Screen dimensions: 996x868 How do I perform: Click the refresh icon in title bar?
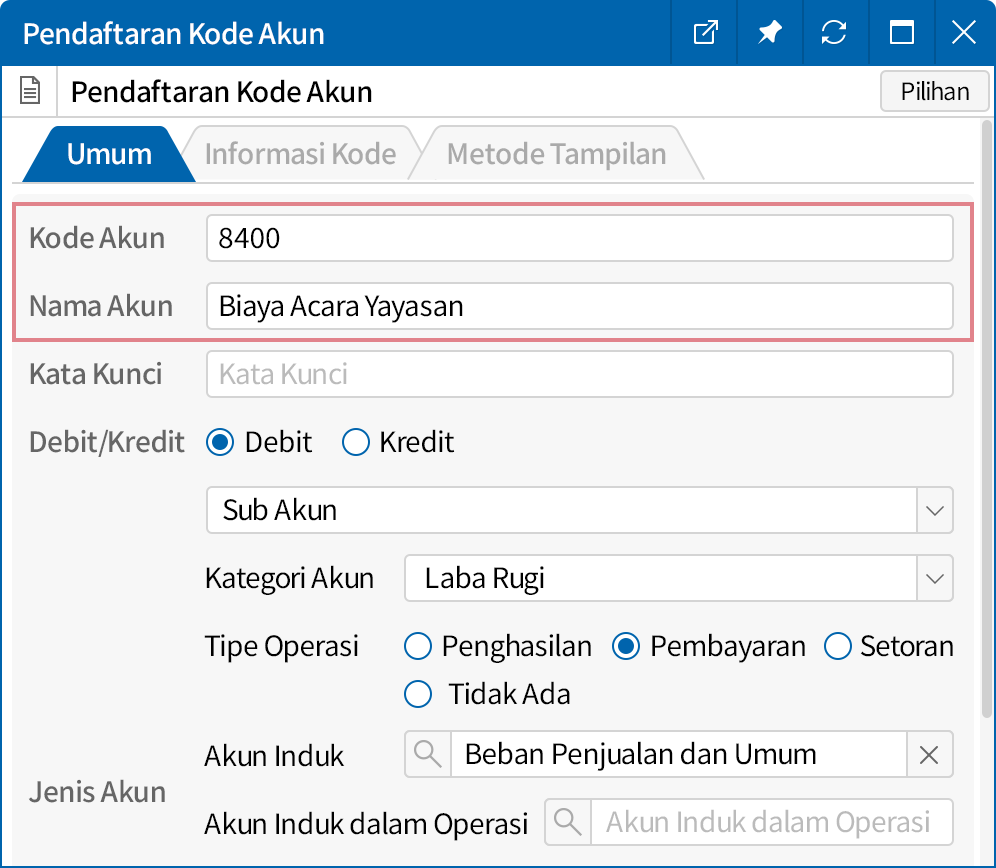point(833,33)
